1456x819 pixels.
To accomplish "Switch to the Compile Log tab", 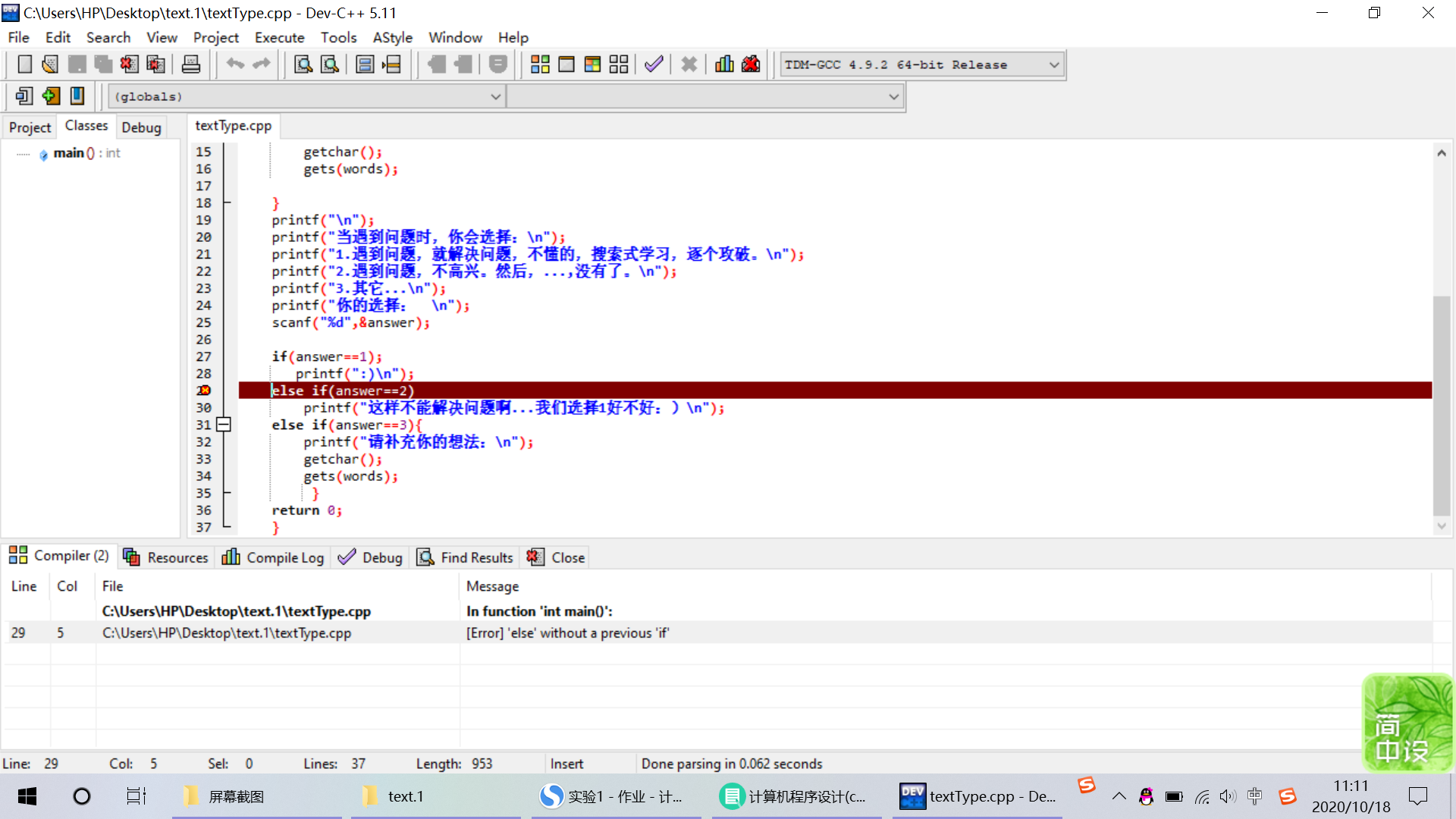I will (x=273, y=557).
